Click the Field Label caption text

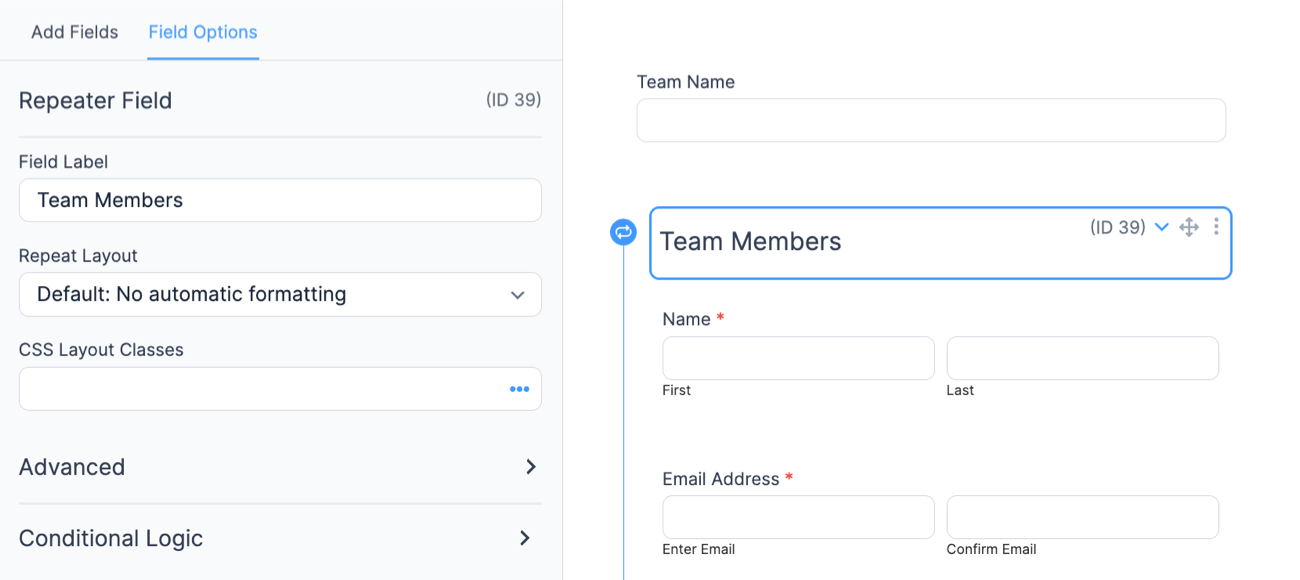pyautogui.click(x=63, y=162)
